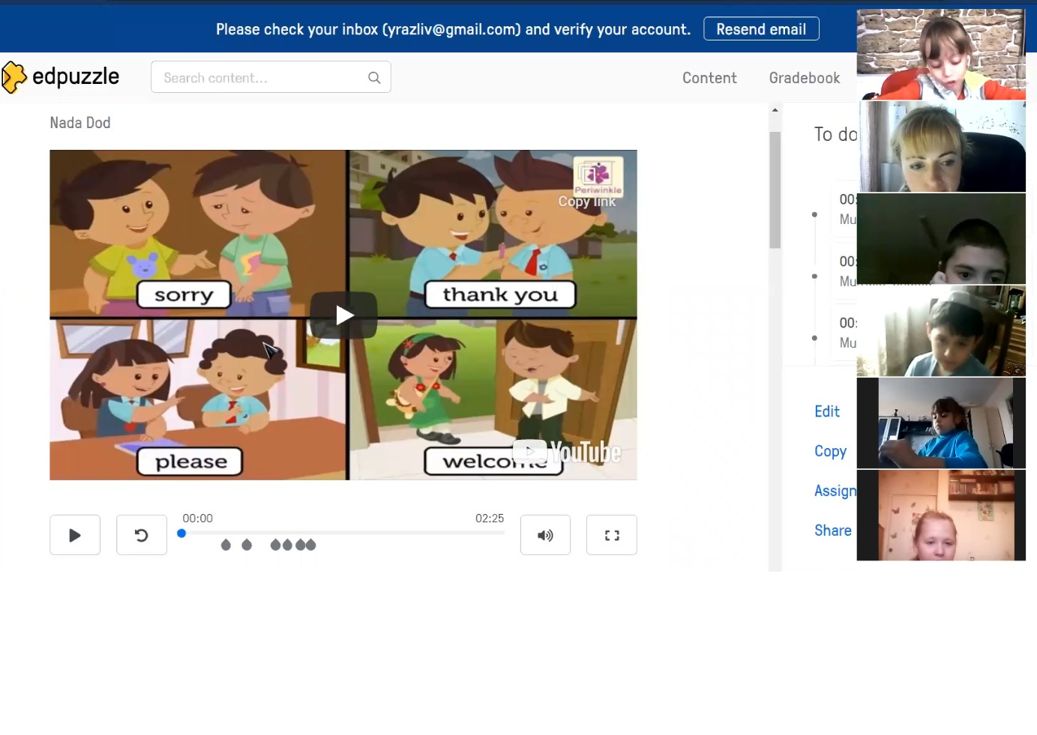Click the search magnifier icon

click(374, 78)
